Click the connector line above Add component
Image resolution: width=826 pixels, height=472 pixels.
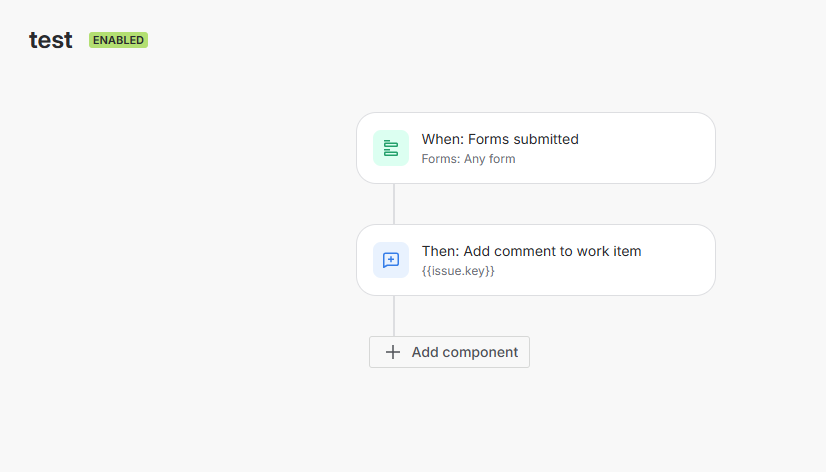pos(394,316)
